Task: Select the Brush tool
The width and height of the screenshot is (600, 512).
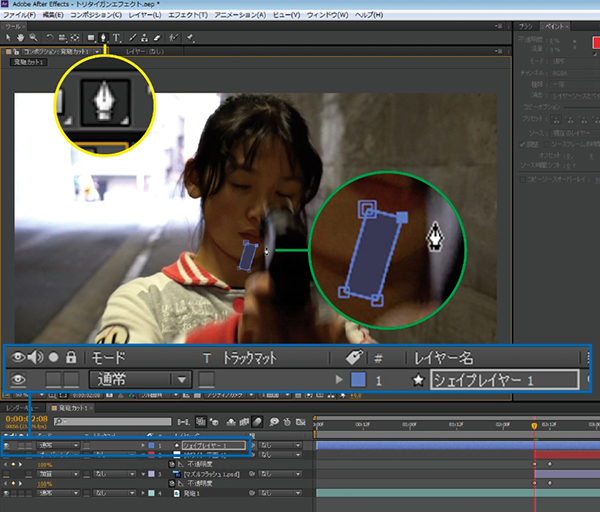Action: click(x=132, y=38)
